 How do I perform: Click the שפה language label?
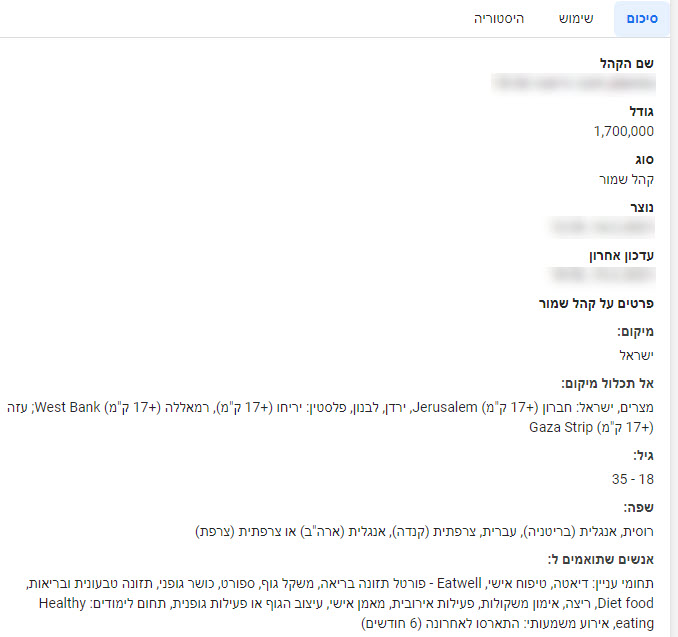(x=639, y=507)
